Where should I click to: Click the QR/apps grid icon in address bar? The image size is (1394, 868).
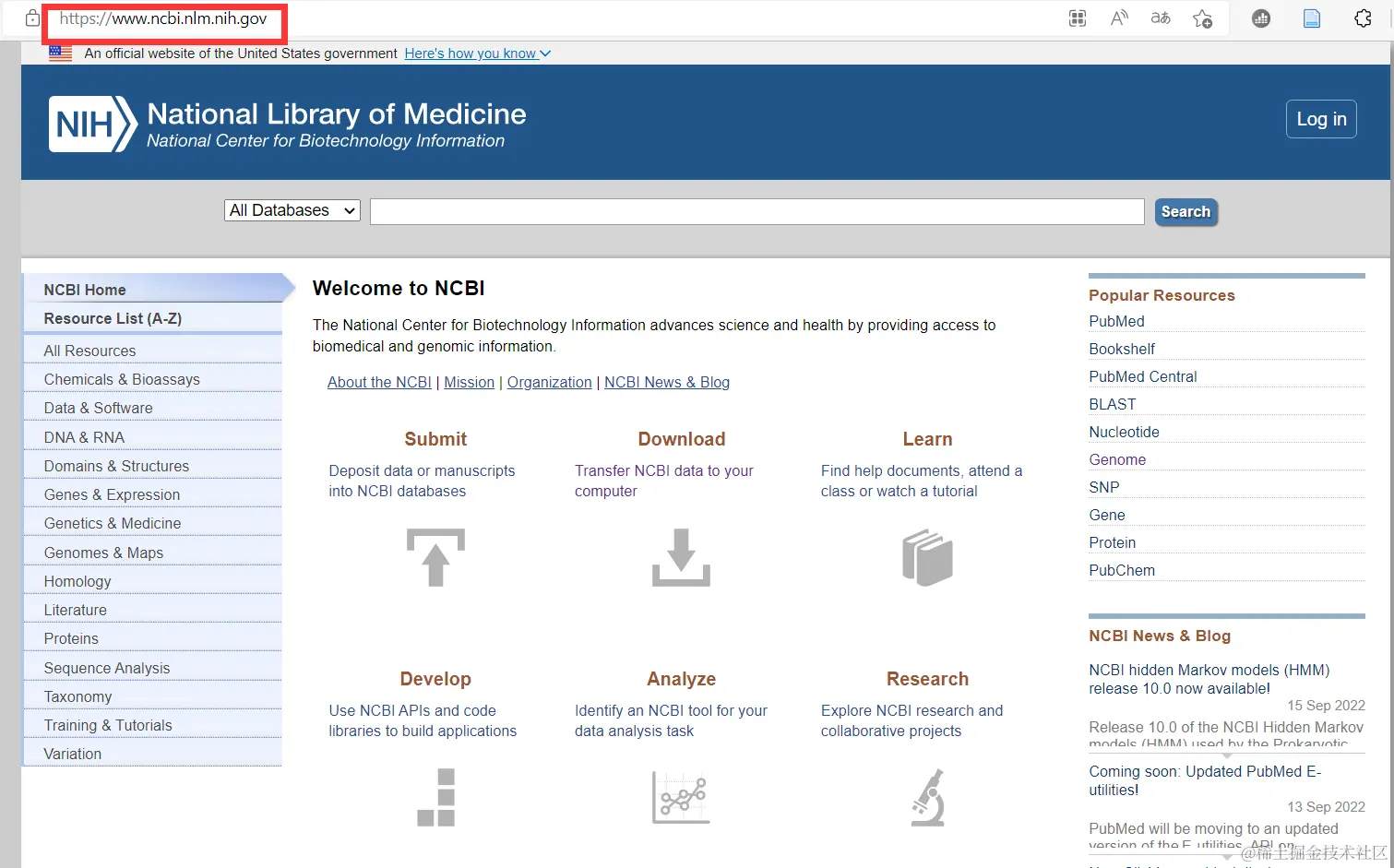click(1078, 18)
